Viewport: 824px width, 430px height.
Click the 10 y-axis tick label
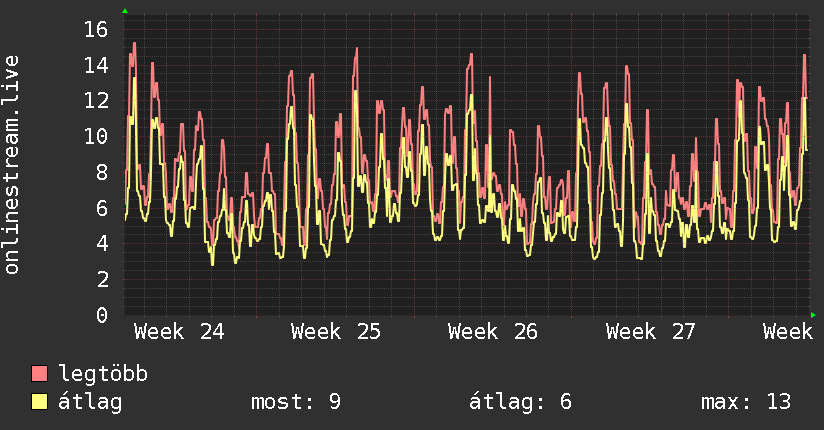click(96, 137)
